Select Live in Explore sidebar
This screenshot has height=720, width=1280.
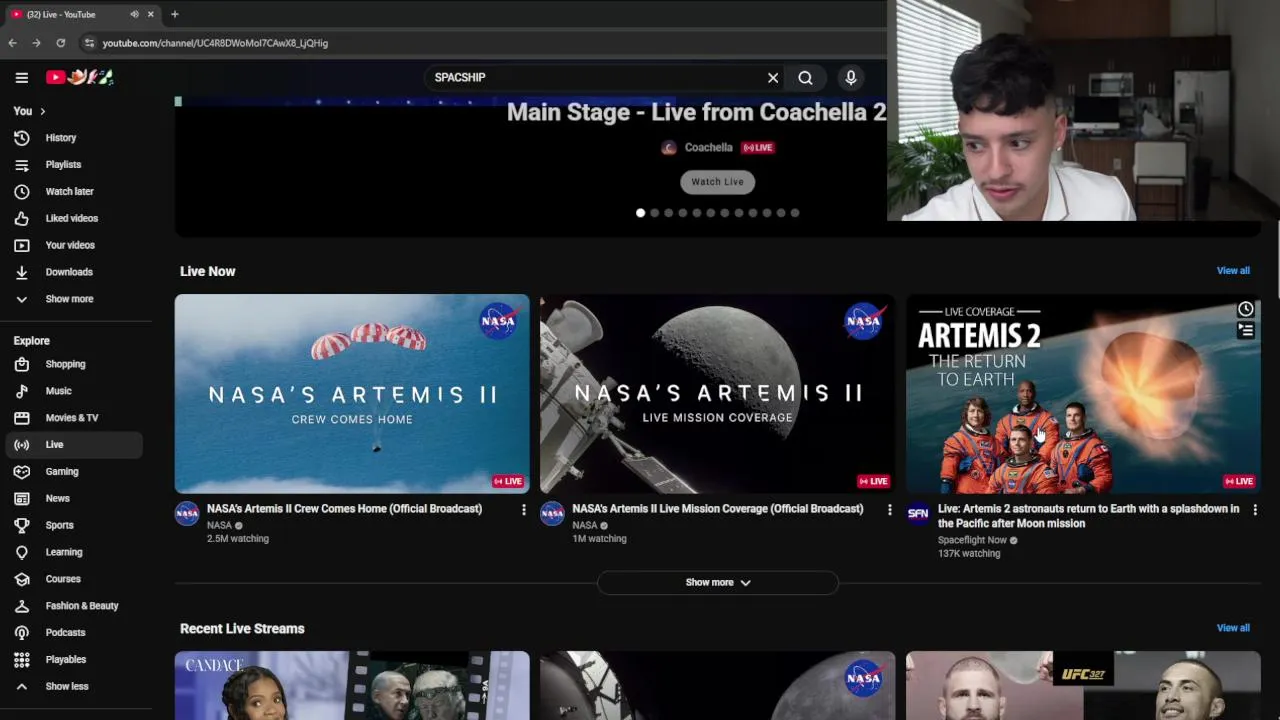pyautogui.click(x=73, y=445)
